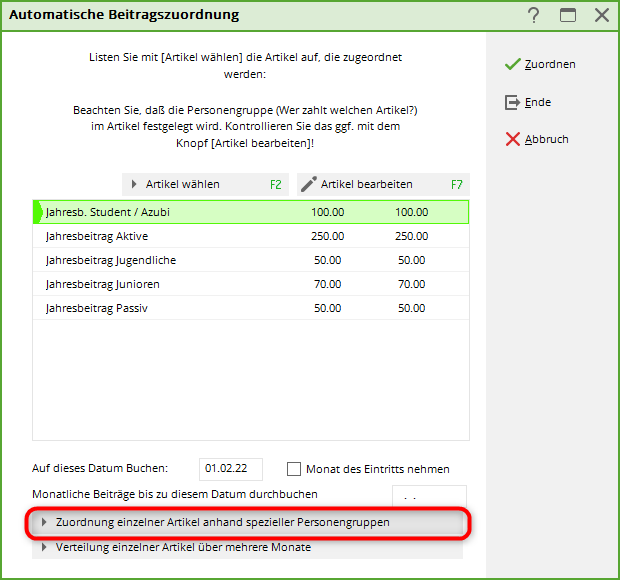Maximize the Automatische Beitragszuordnung window
620x580 pixels.
pyautogui.click(x=568, y=15)
